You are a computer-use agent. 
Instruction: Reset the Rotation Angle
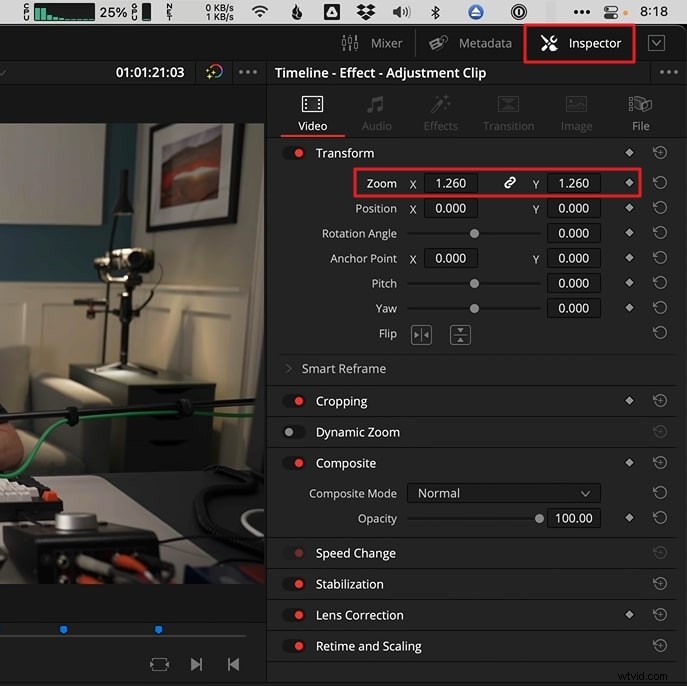tap(660, 233)
